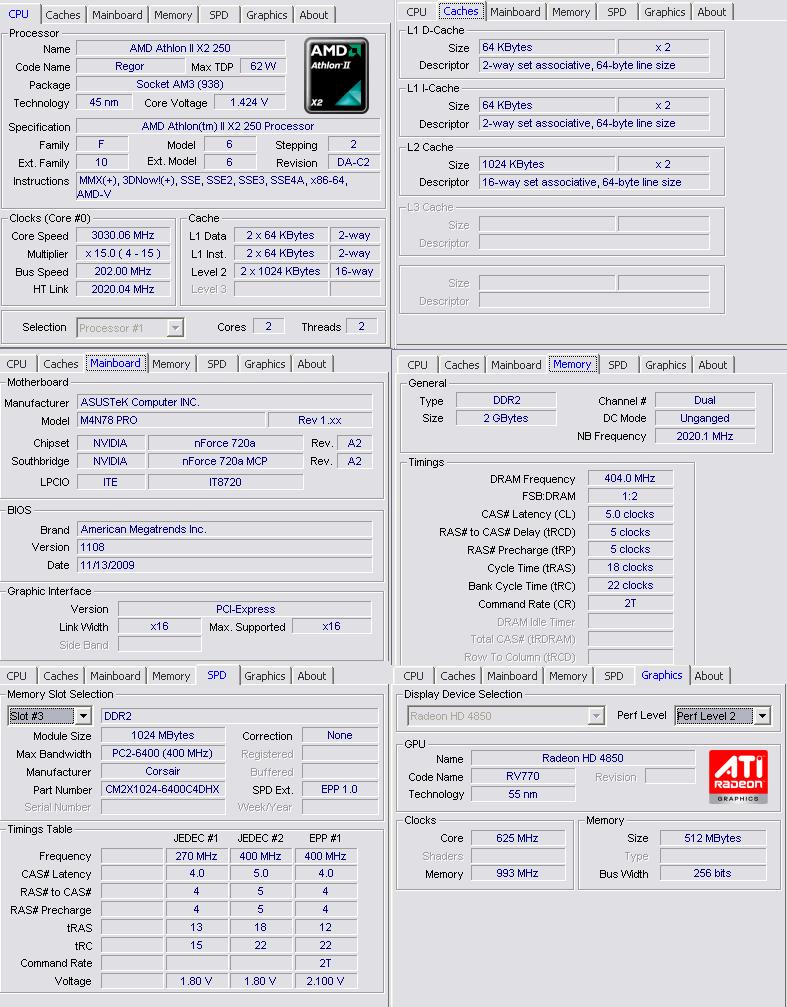The width and height of the screenshot is (787, 1007).
Task: Click the Package field Socket AM3 (938)
Action: coord(181,84)
